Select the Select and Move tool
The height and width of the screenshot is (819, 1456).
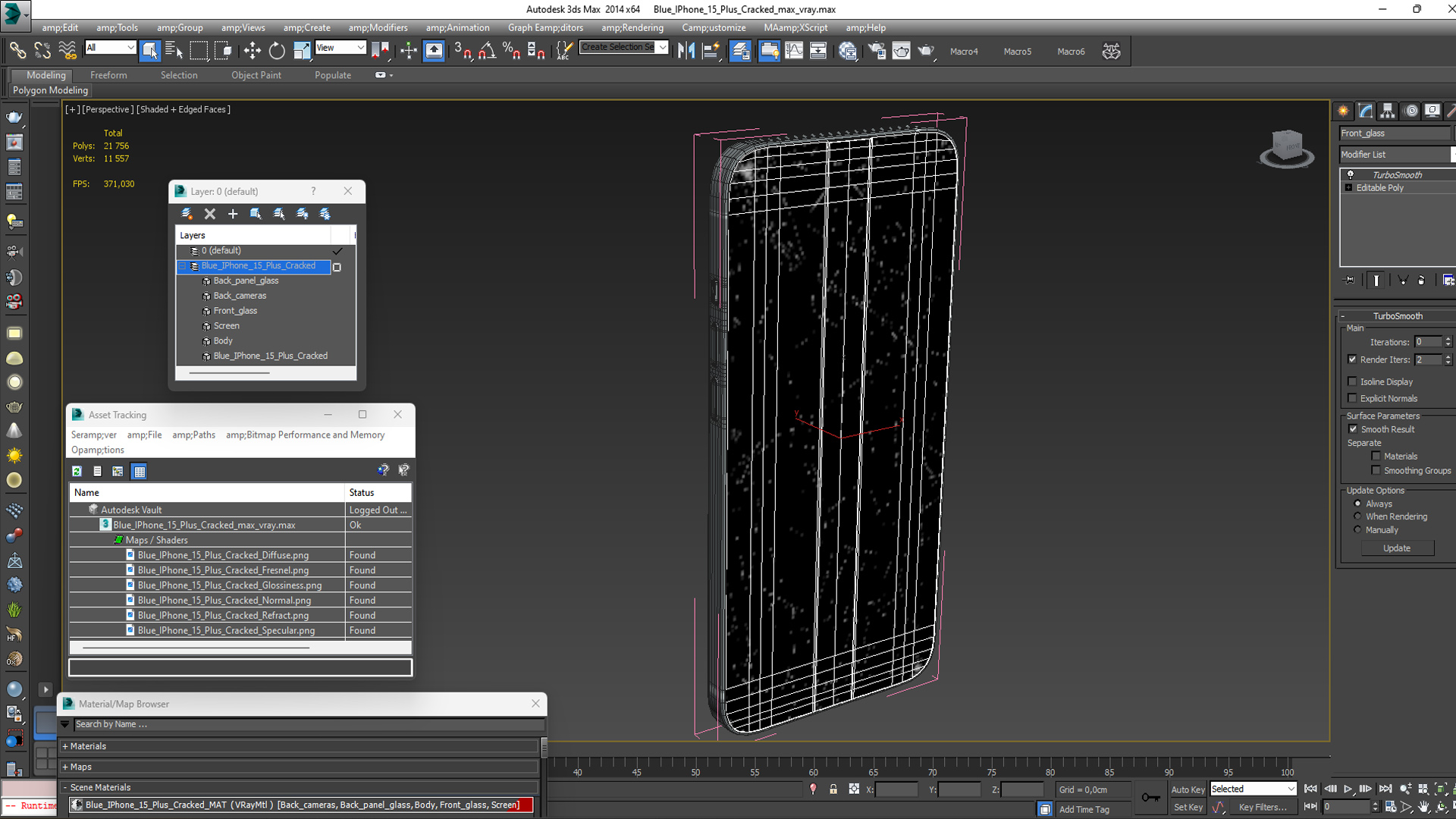tap(252, 51)
